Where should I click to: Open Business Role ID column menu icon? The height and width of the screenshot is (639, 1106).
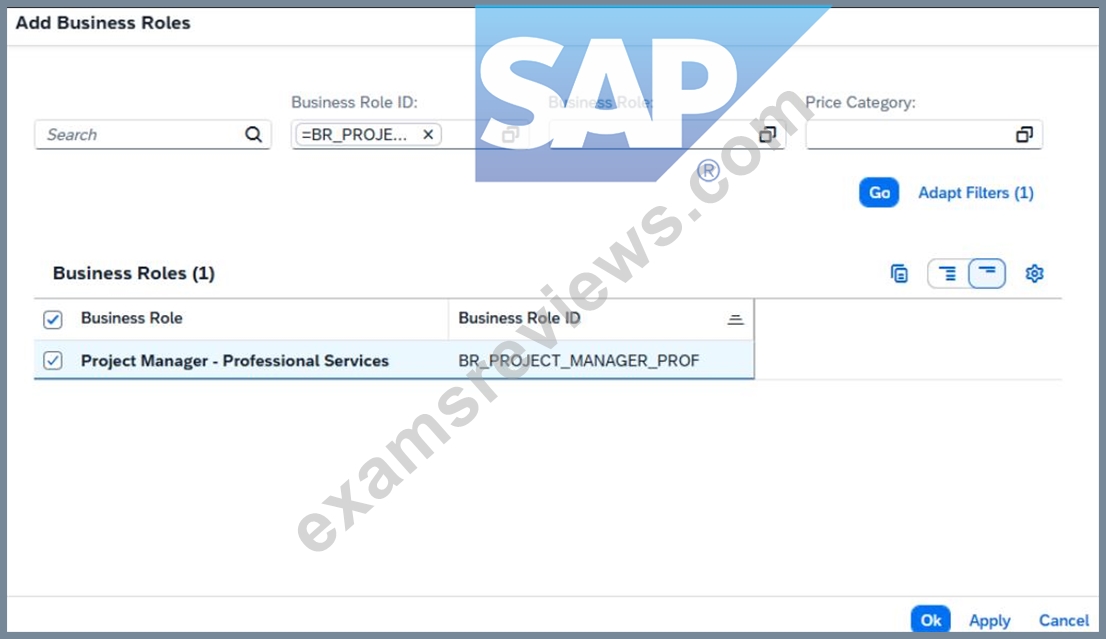[735, 320]
